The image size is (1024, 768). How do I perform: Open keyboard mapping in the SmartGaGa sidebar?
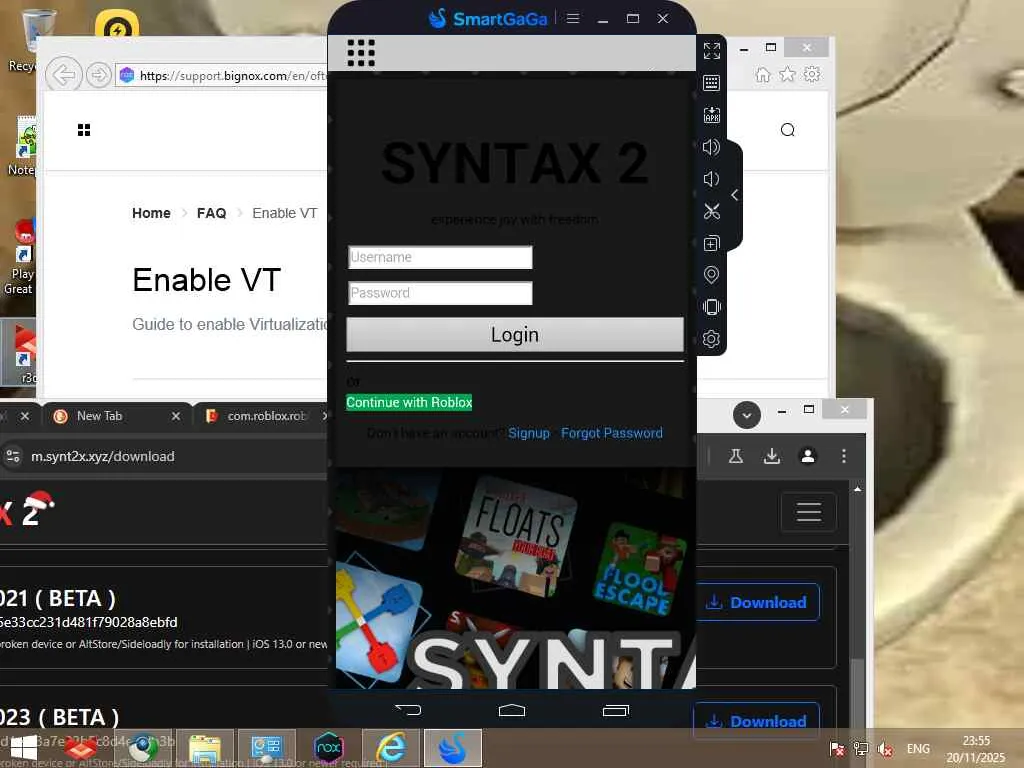[x=711, y=82]
